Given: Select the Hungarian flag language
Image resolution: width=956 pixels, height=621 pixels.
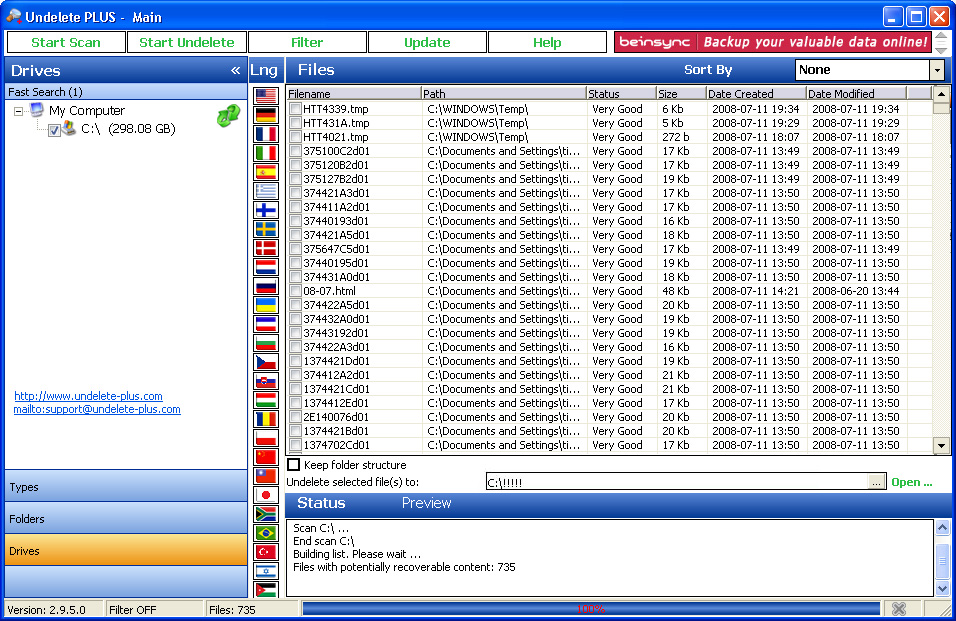Looking at the screenshot, I should click(266, 400).
